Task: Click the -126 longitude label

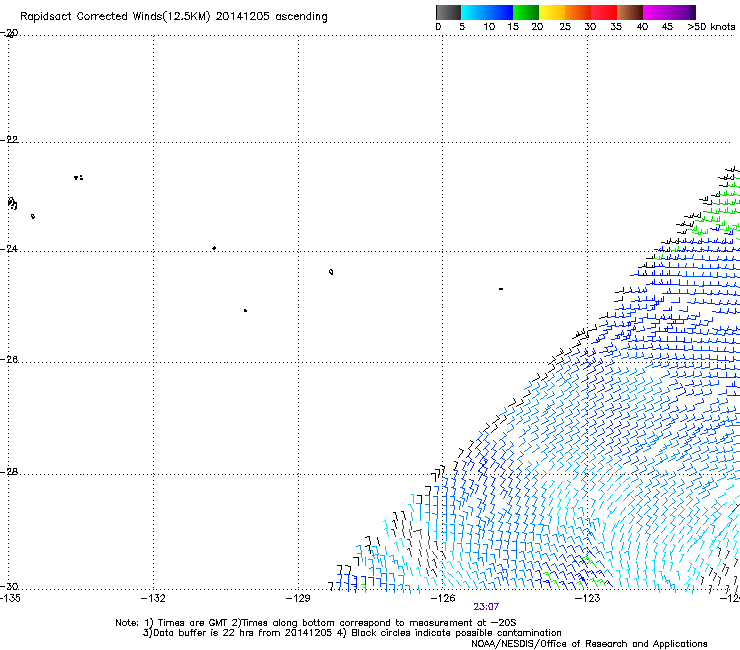Action: click(443, 599)
